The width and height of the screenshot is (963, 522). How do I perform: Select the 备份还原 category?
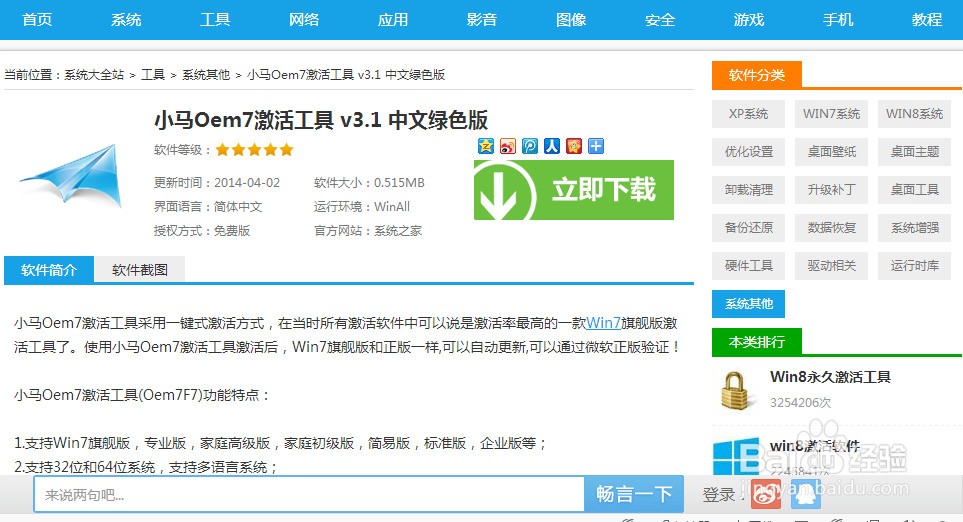pyautogui.click(x=749, y=228)
